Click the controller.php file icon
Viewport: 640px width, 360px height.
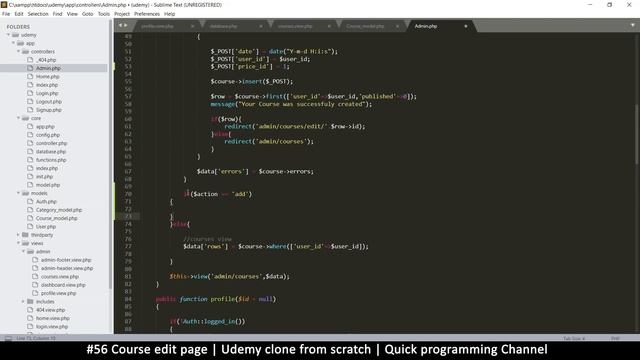click(x=30, y=143)
